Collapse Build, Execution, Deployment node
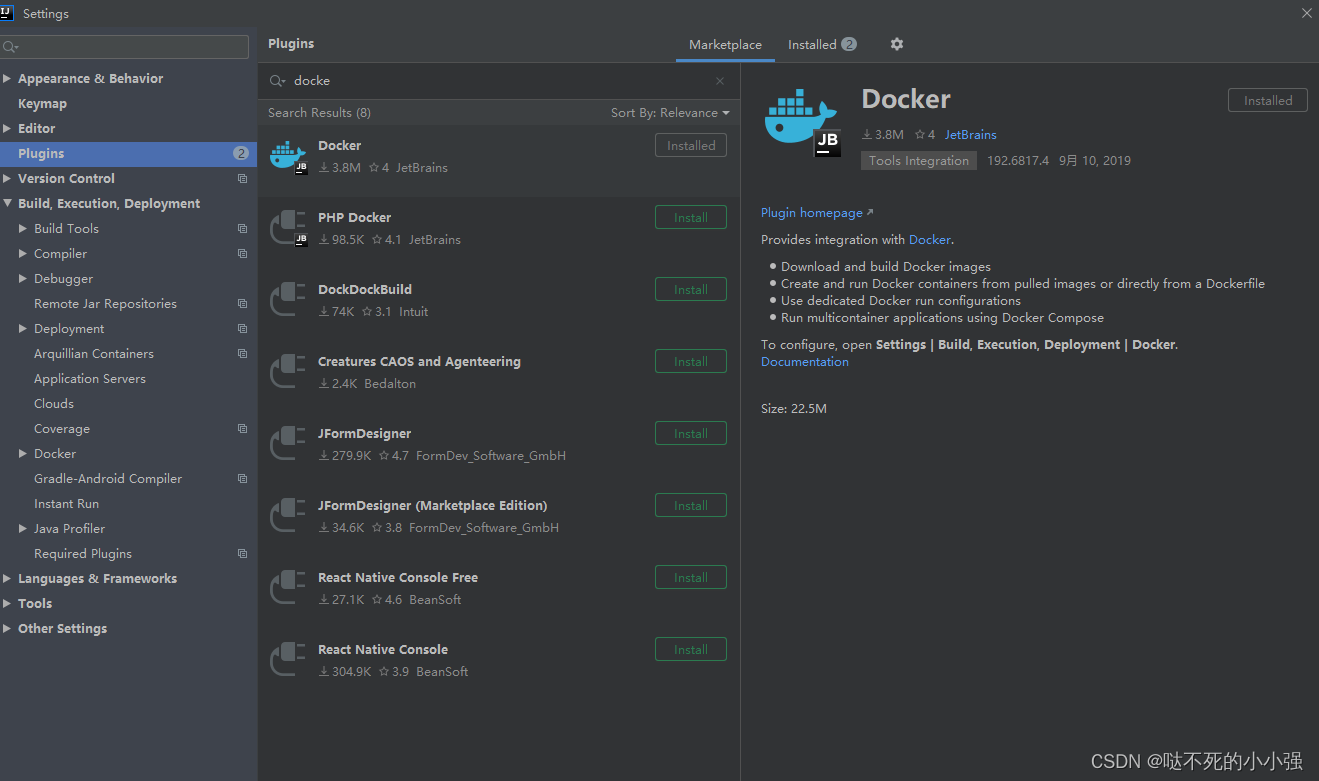This screenshot has height=781, width=1319. [7, 204]
